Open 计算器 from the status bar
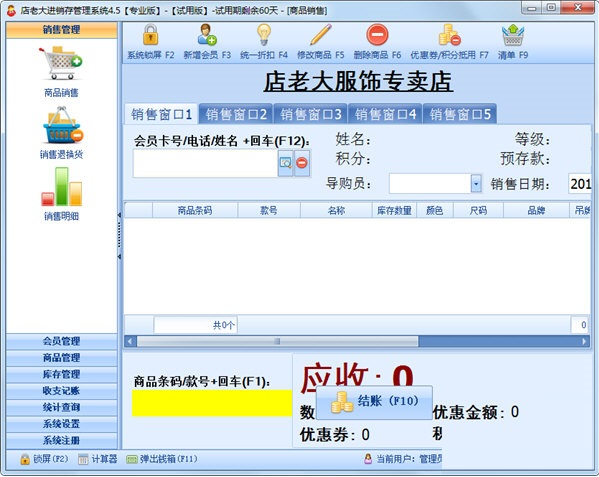599x477 pixels. click(98, 459)
